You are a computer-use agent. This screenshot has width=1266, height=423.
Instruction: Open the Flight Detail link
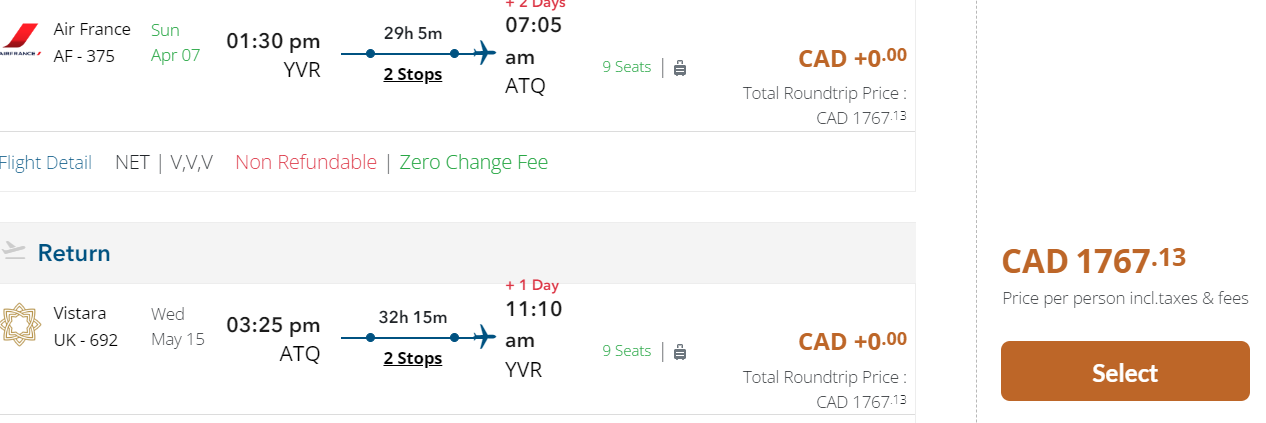(x=45, y=162)
